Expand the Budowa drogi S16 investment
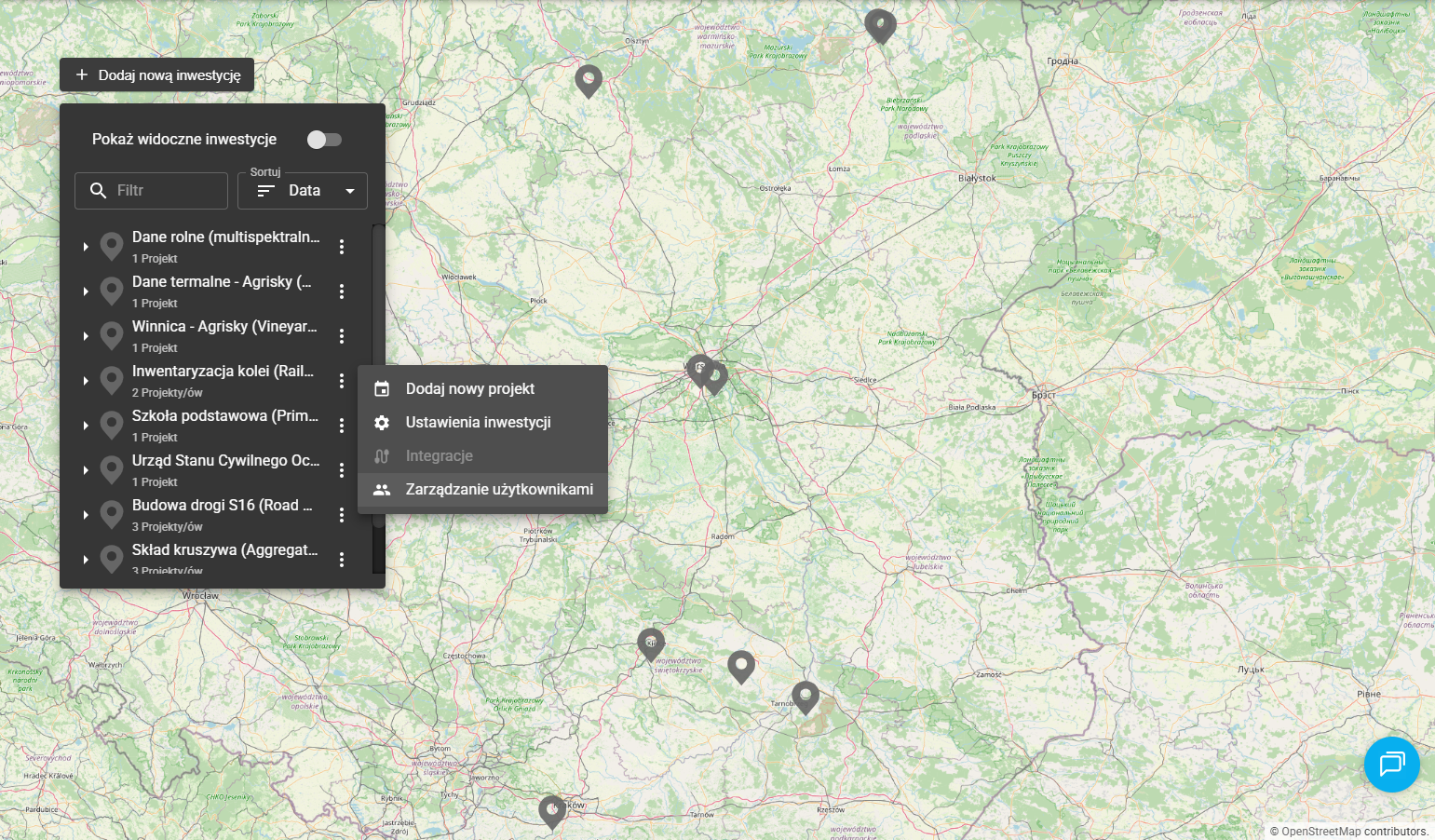The width and height of the screenshot is (1435, 840). coord(86,515)
